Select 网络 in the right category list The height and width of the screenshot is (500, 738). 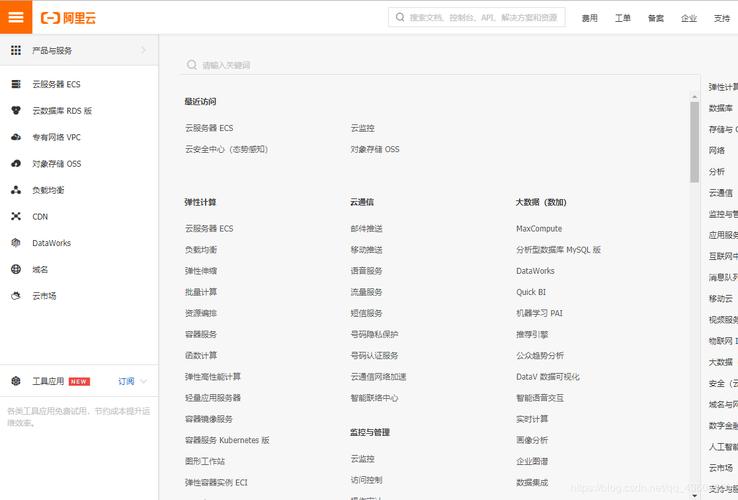point(717,150)
